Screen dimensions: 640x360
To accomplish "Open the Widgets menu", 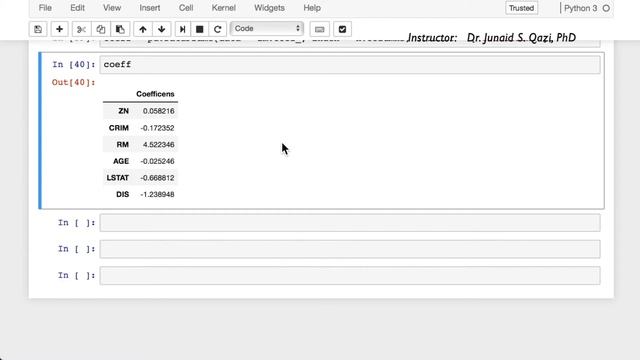I will pos(269,8).
